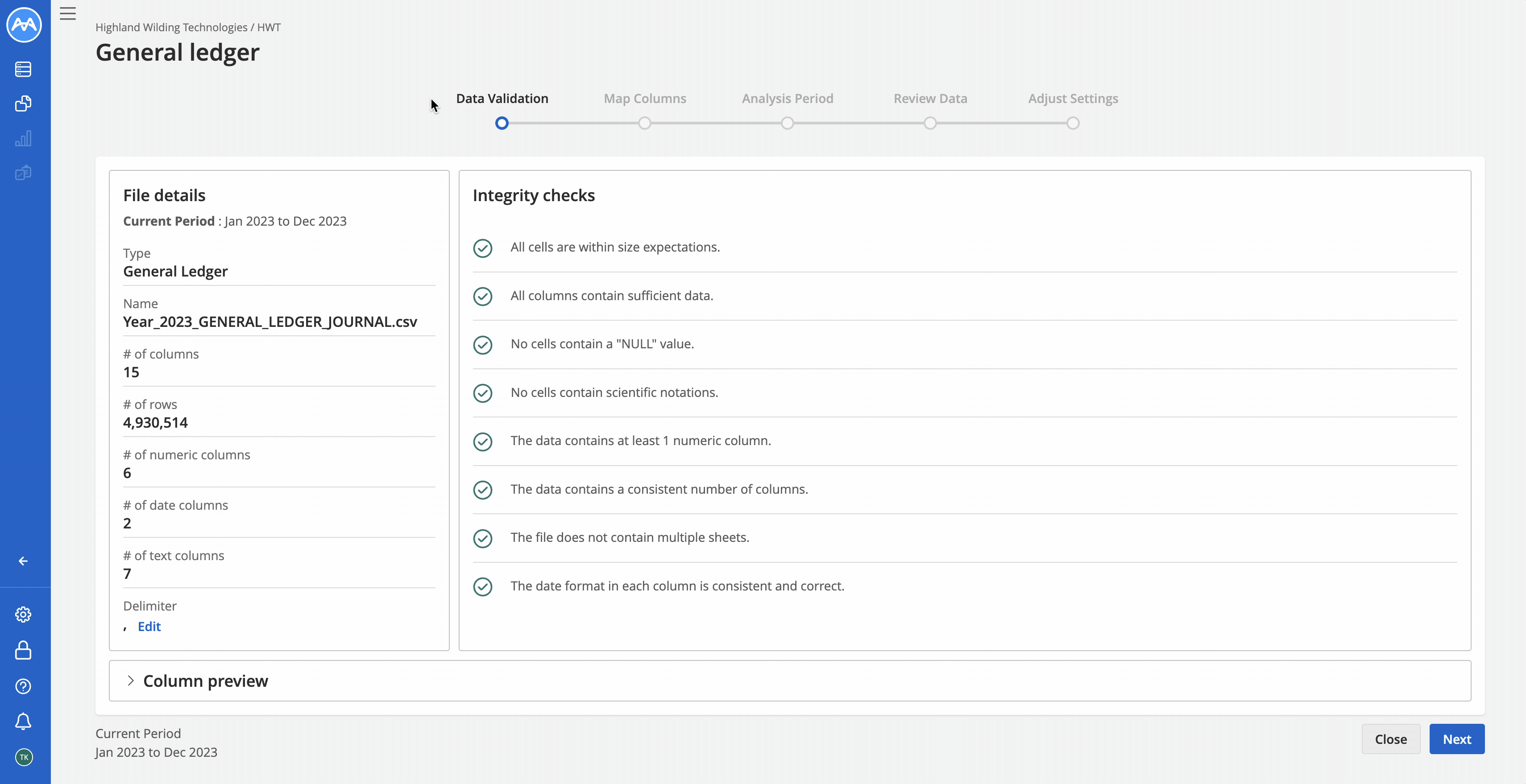Click the Map Columns step circle
Viewport: 1526px width, 784px height.
coord(644,123)
